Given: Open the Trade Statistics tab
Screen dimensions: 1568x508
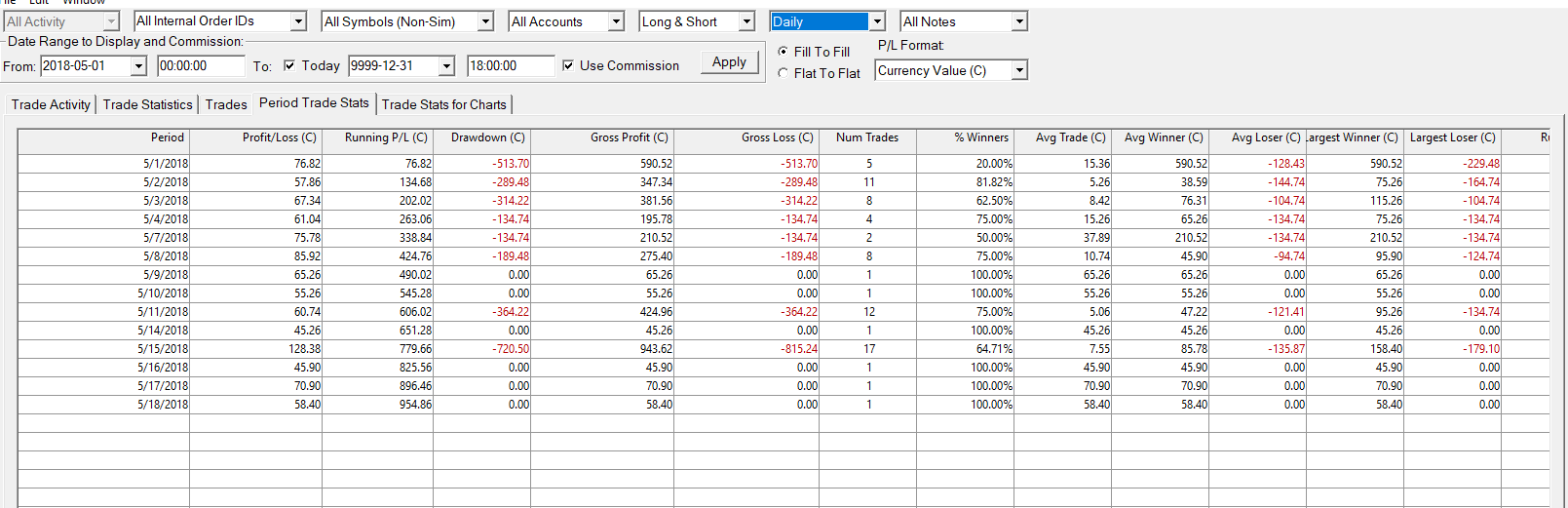Looking at the screenshot, I should [147, 104].
